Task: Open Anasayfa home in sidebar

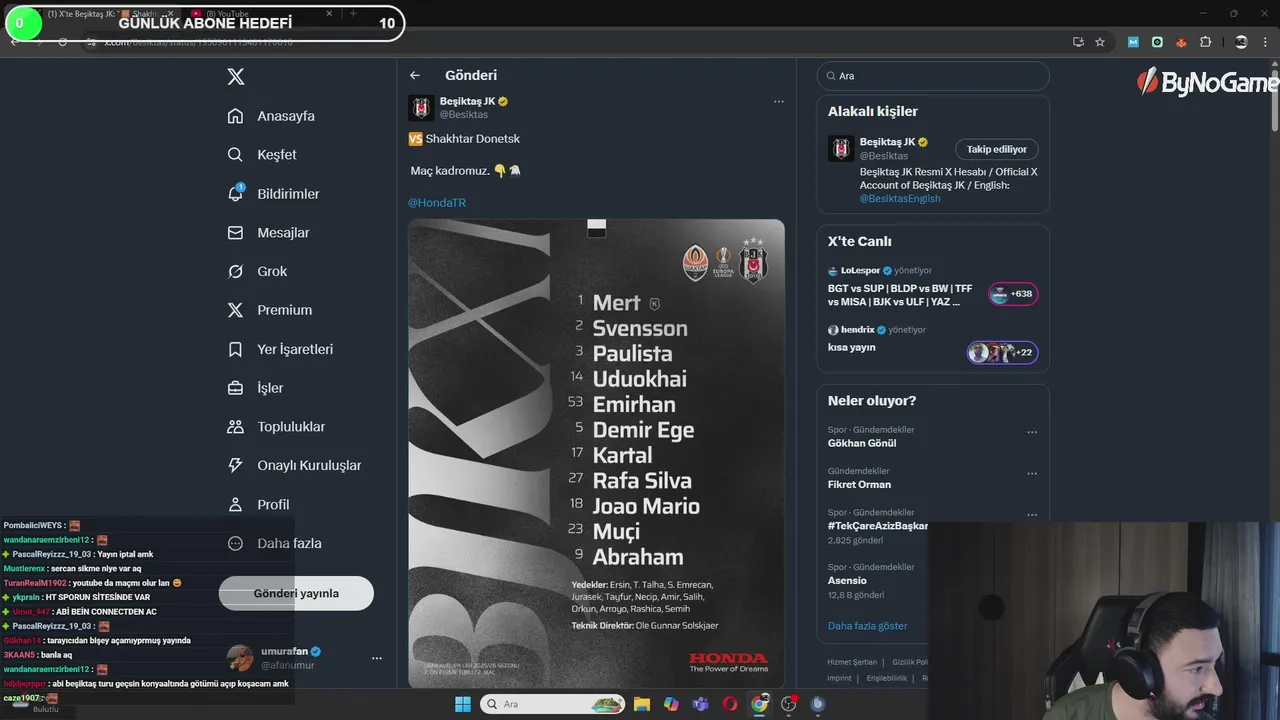Action: coord(271,116)
